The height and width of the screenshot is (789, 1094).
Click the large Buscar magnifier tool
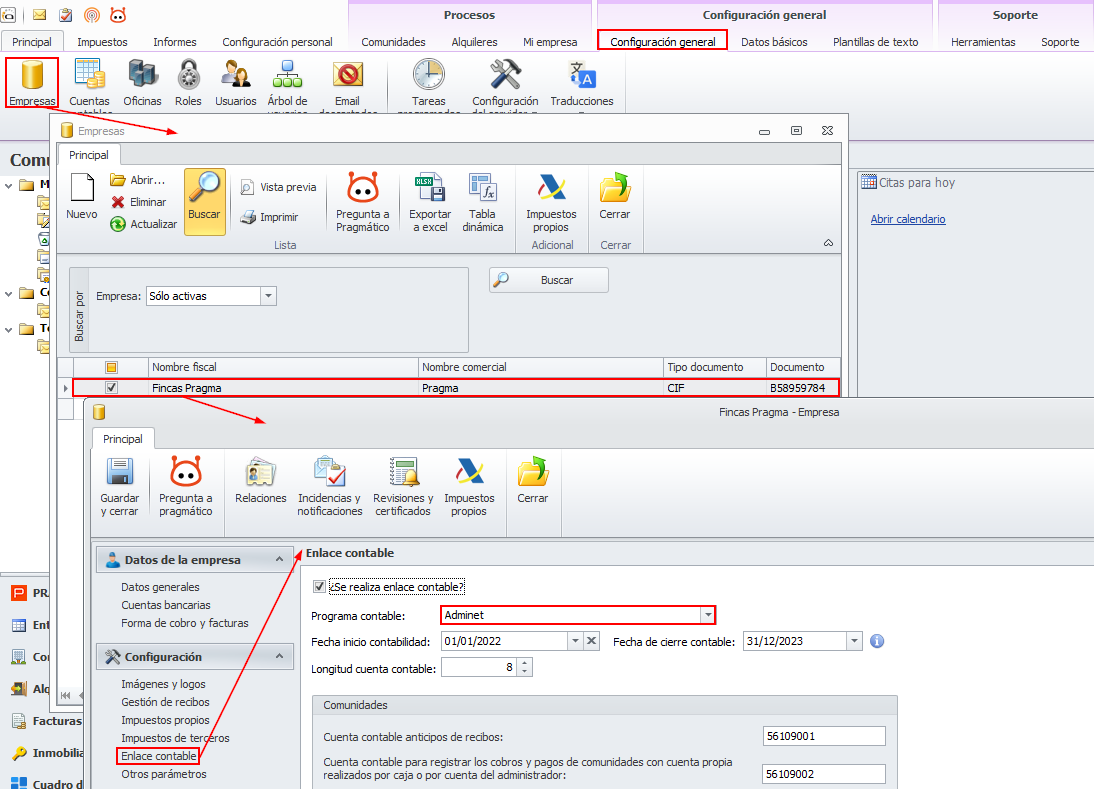tap(204, 201)
